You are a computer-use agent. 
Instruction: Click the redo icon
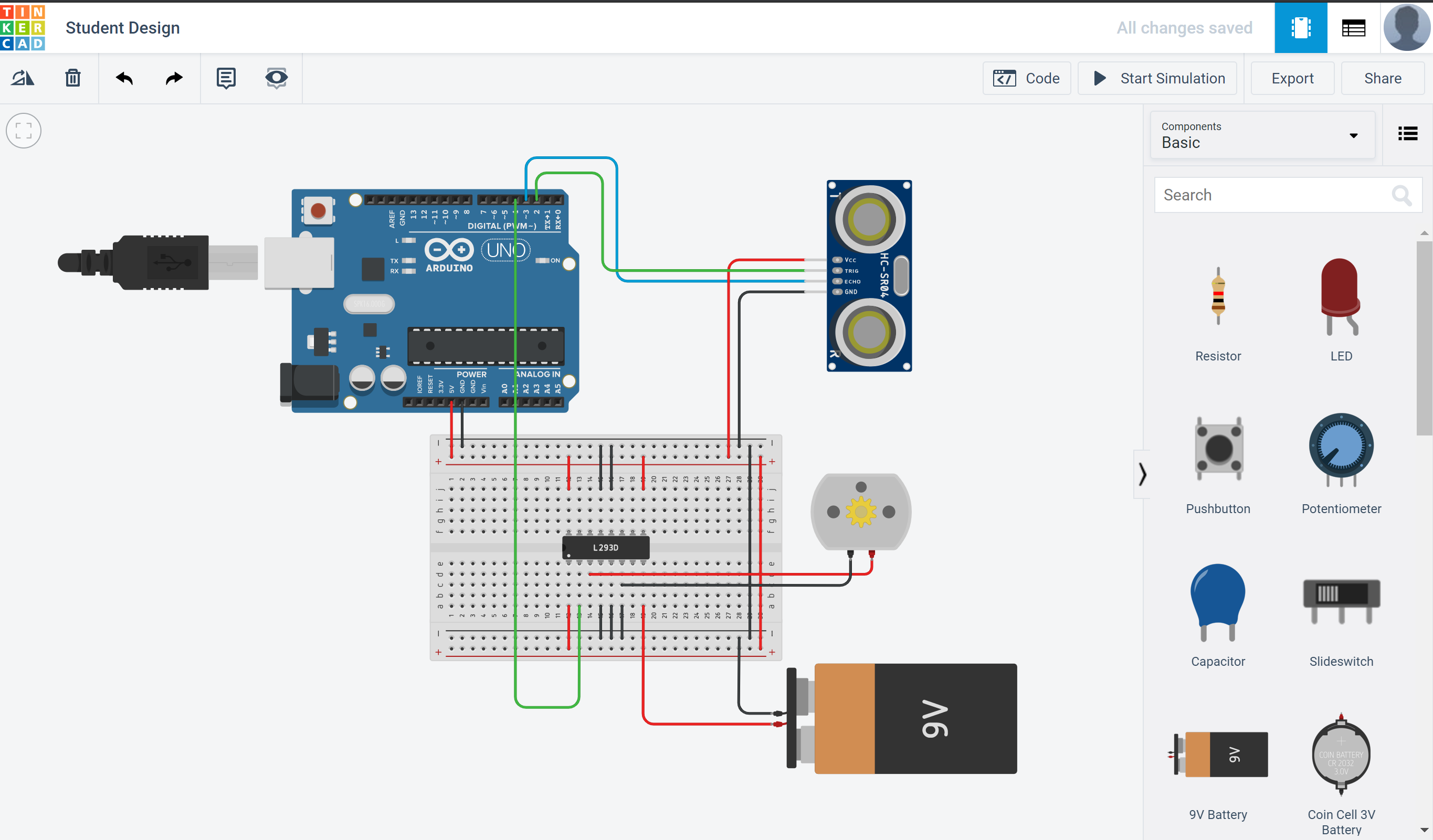(173, 77)
